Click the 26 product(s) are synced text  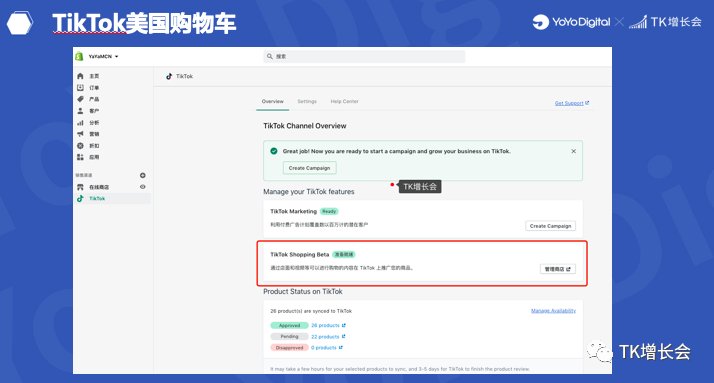click(311, 311)
